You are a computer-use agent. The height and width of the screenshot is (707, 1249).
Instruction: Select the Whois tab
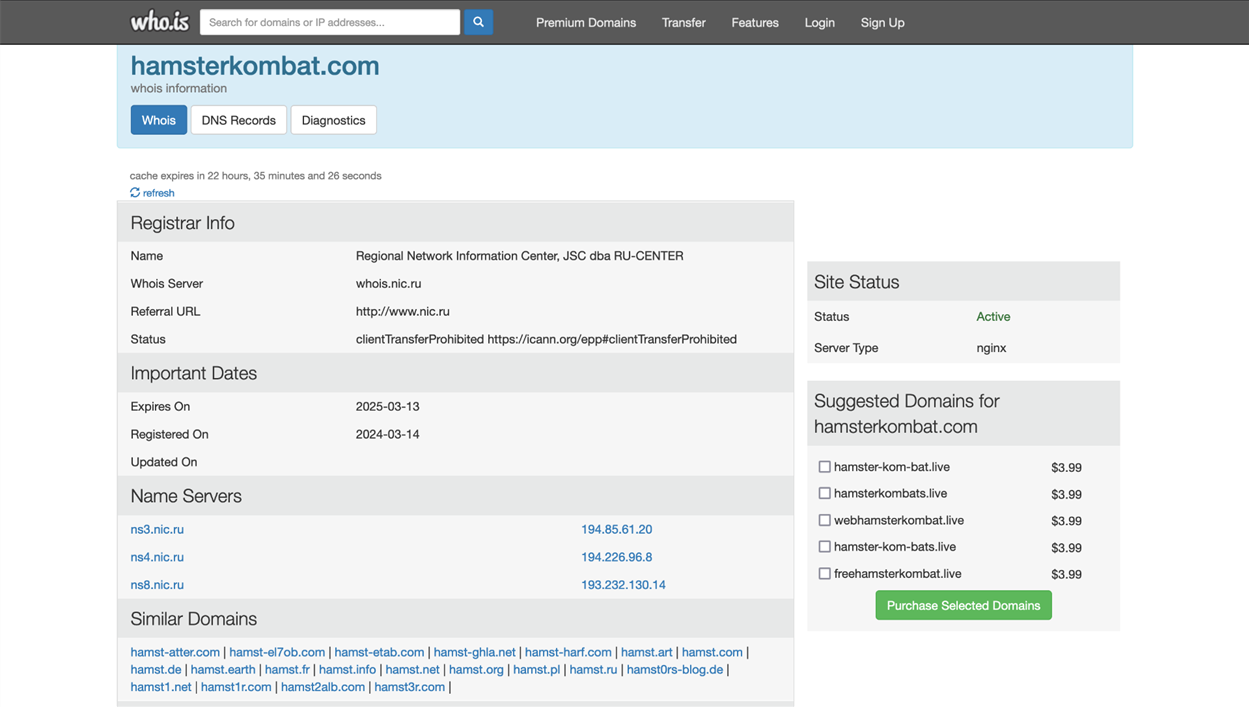[159, 120]
